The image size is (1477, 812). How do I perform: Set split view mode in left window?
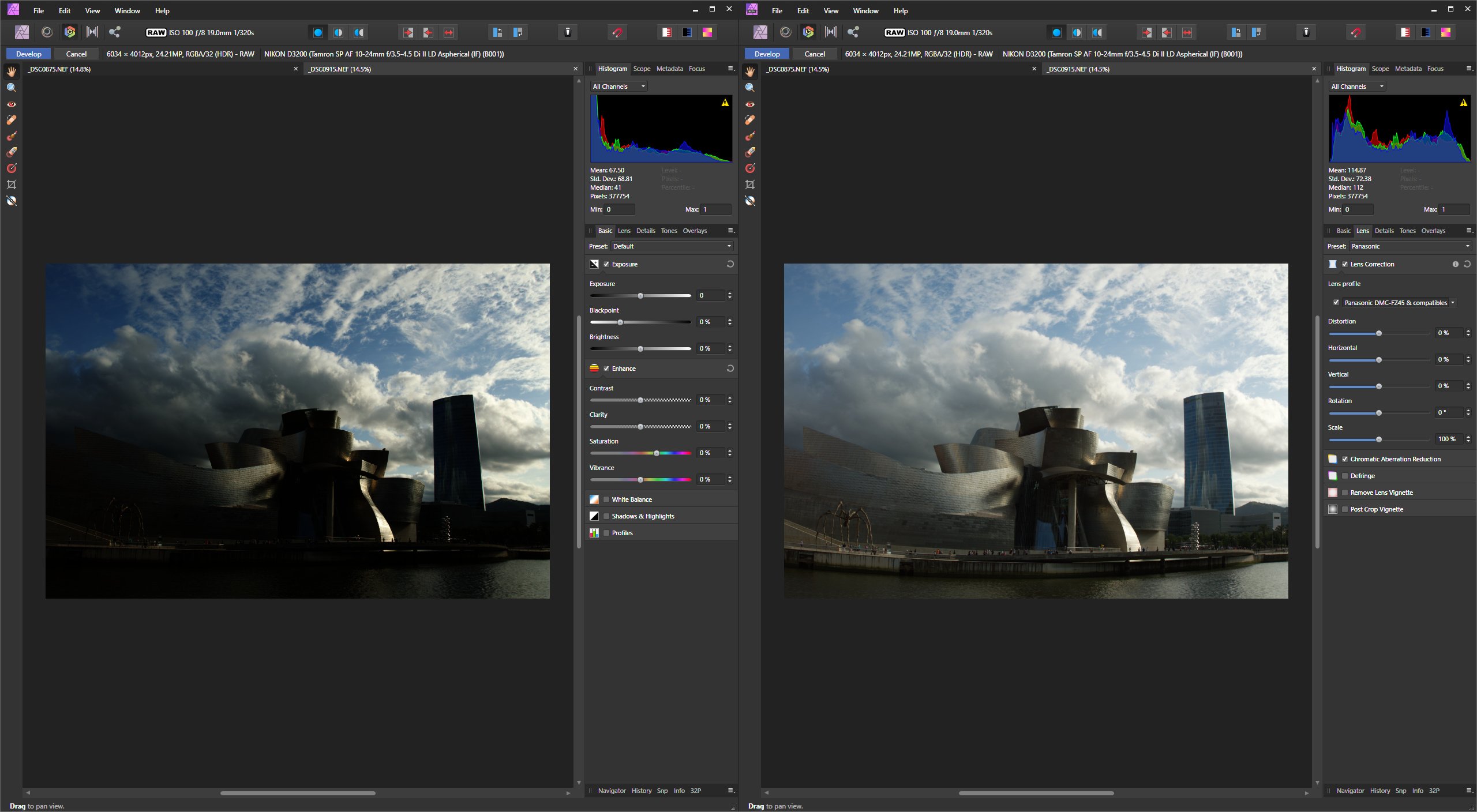[x=339, y=32]
